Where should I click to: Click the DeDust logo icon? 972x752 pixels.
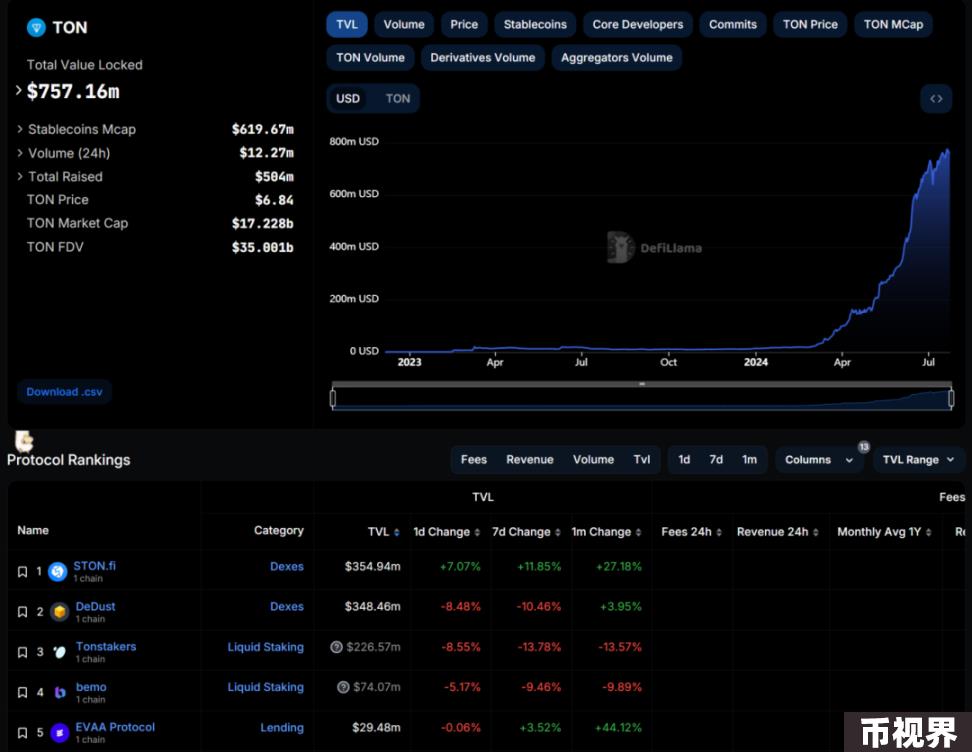pyautogui.click(x=60, y=612)
